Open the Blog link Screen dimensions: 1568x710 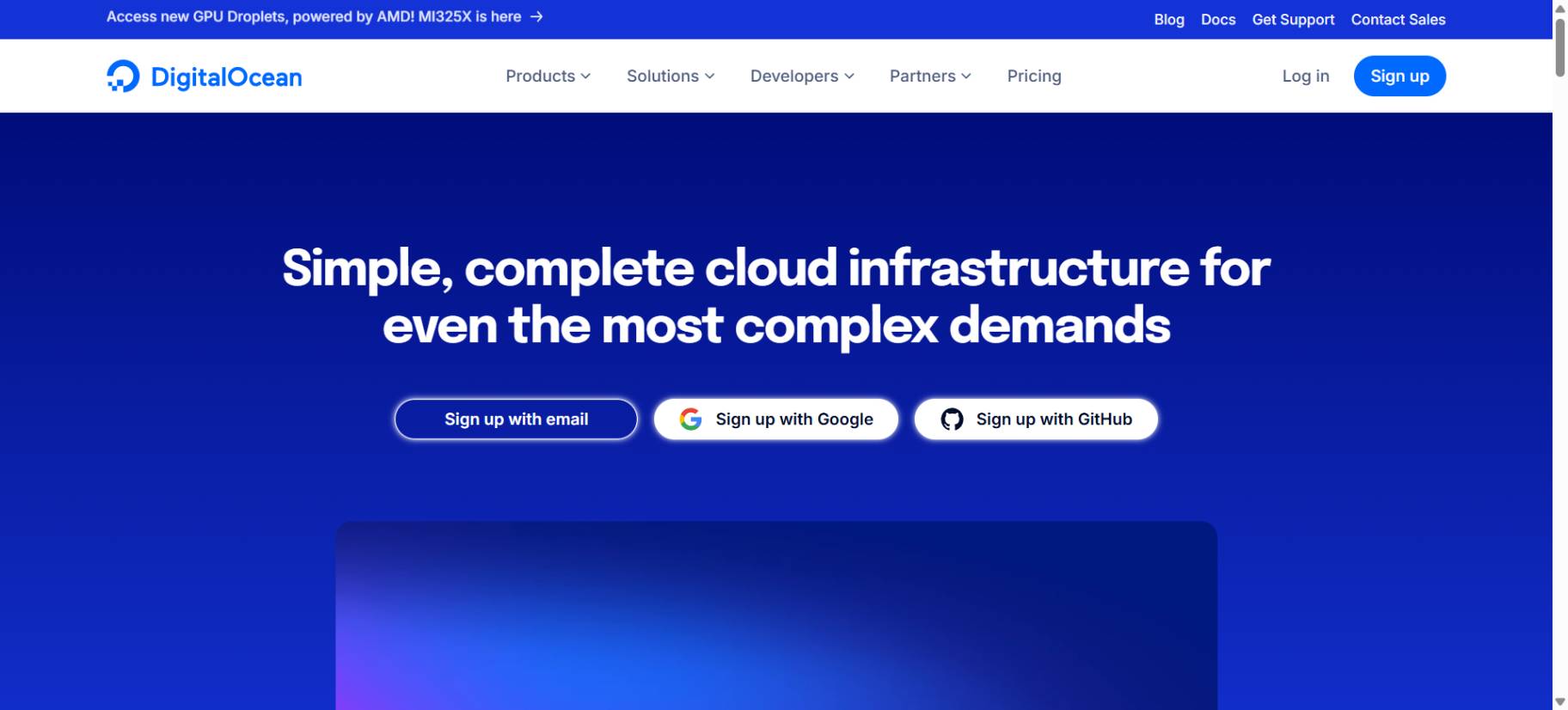coord(1169,19)
